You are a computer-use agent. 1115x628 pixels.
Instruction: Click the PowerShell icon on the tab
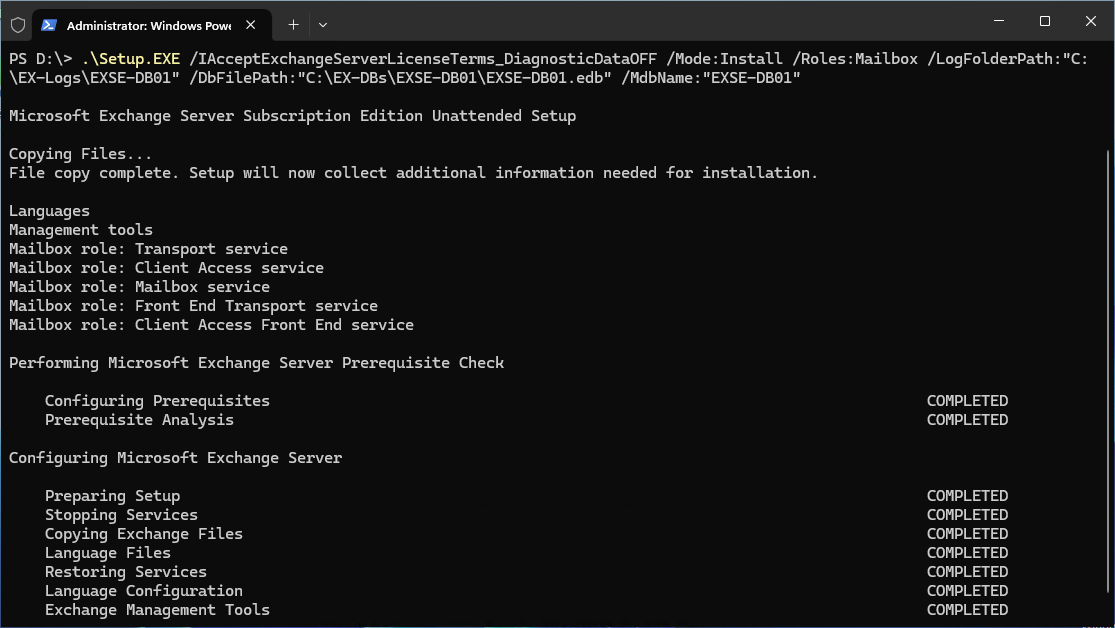coord(48,25)
